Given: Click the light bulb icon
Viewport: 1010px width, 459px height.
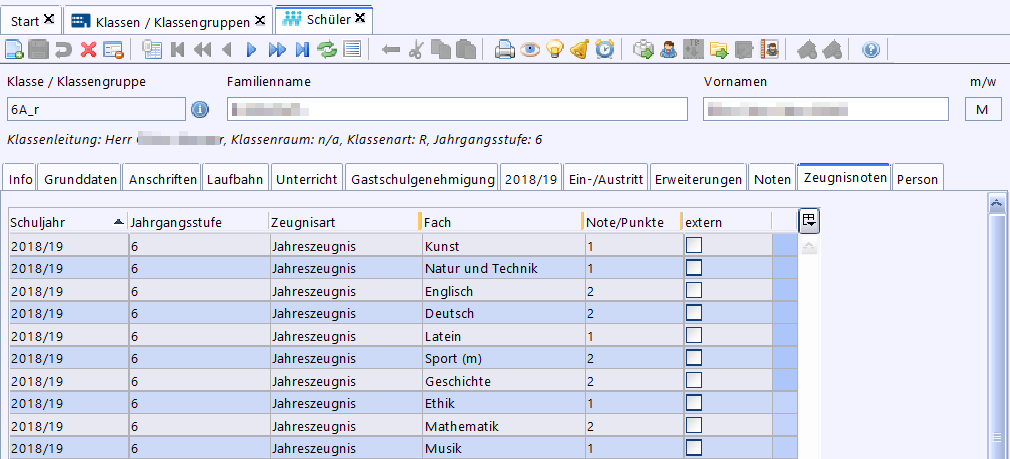Looking at the screenshot, I should tap(555, 50).
